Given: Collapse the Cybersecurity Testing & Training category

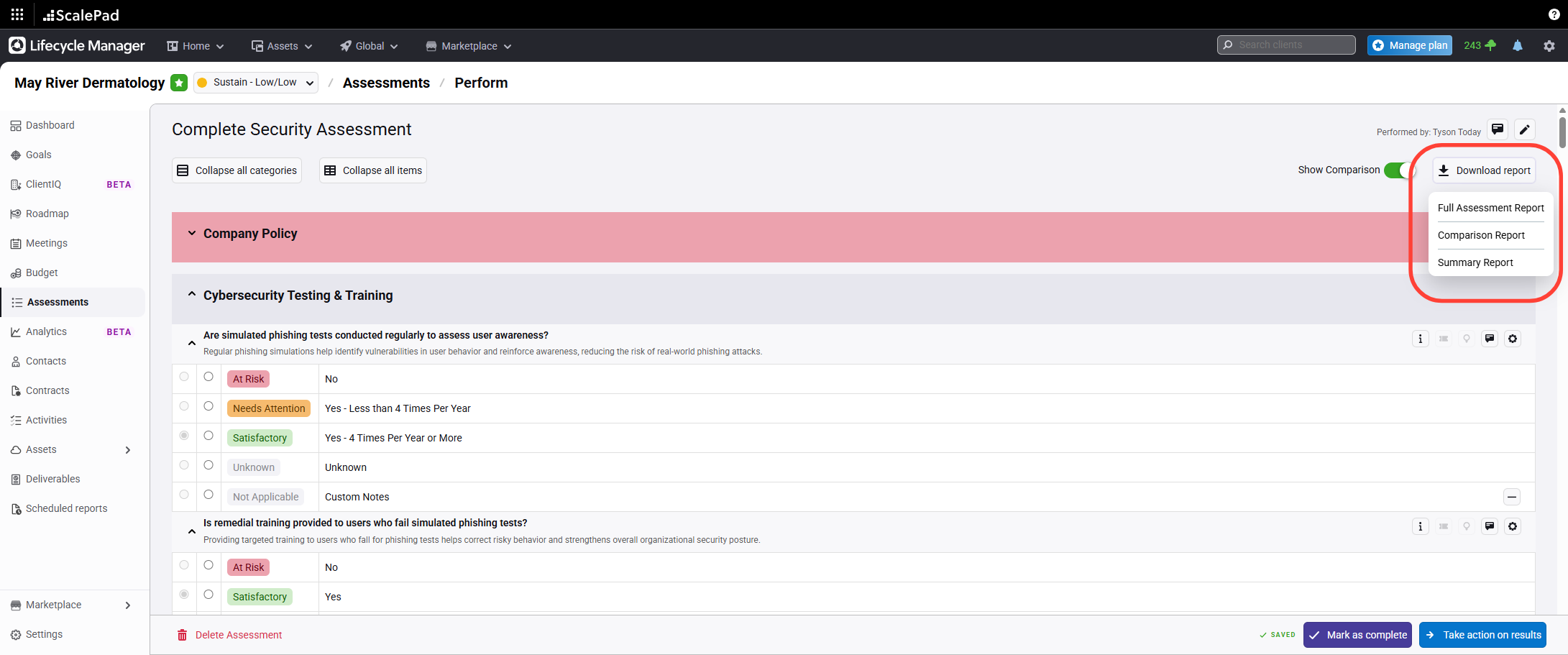Looking at the screenshot, I should [x=192, y=295].
